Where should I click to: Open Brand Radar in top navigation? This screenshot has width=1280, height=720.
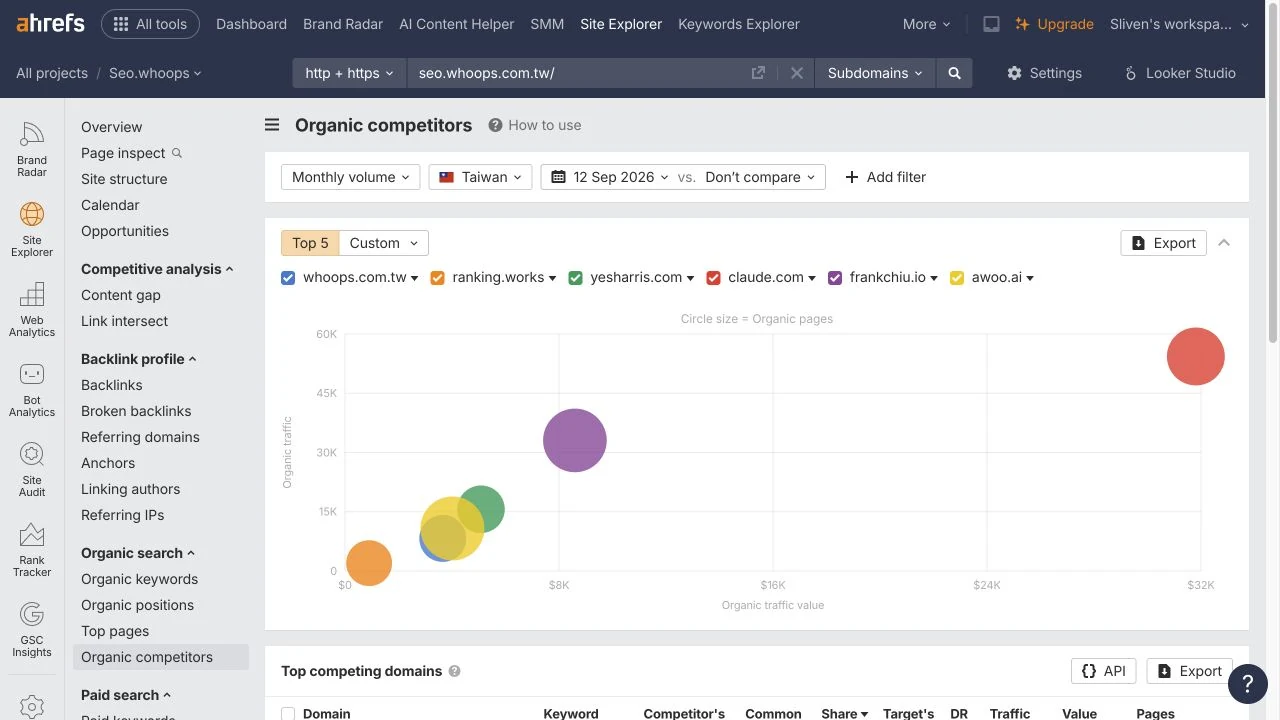[343, 24]
